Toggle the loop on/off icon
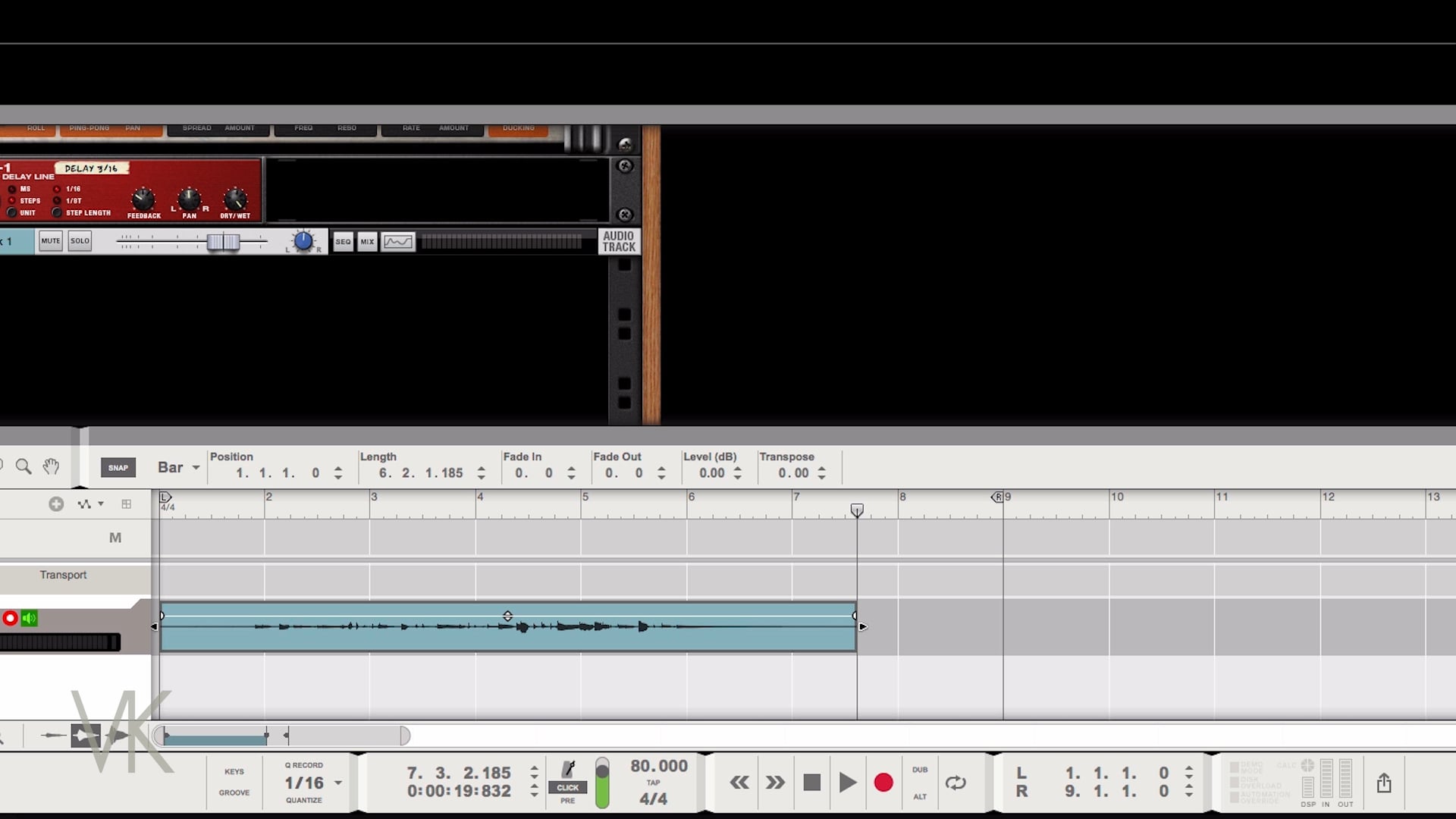 pos(955,783)
